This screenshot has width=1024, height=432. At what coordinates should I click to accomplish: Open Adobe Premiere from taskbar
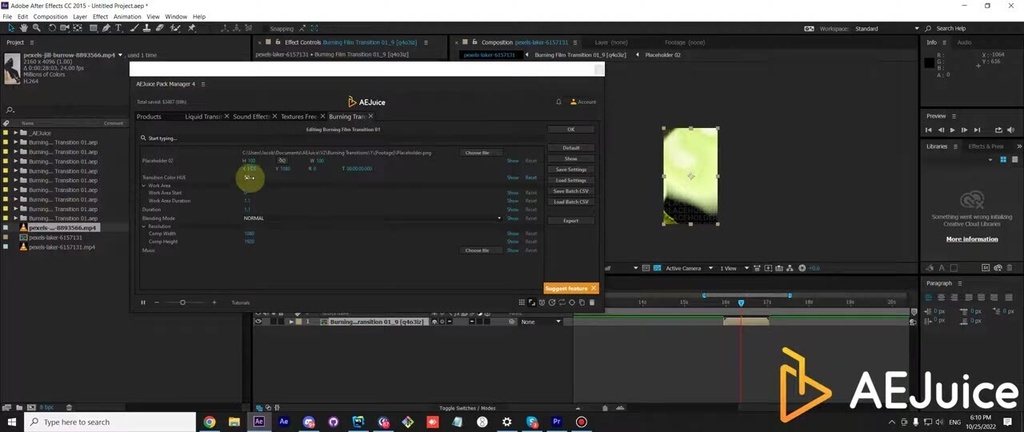[557, 422]
